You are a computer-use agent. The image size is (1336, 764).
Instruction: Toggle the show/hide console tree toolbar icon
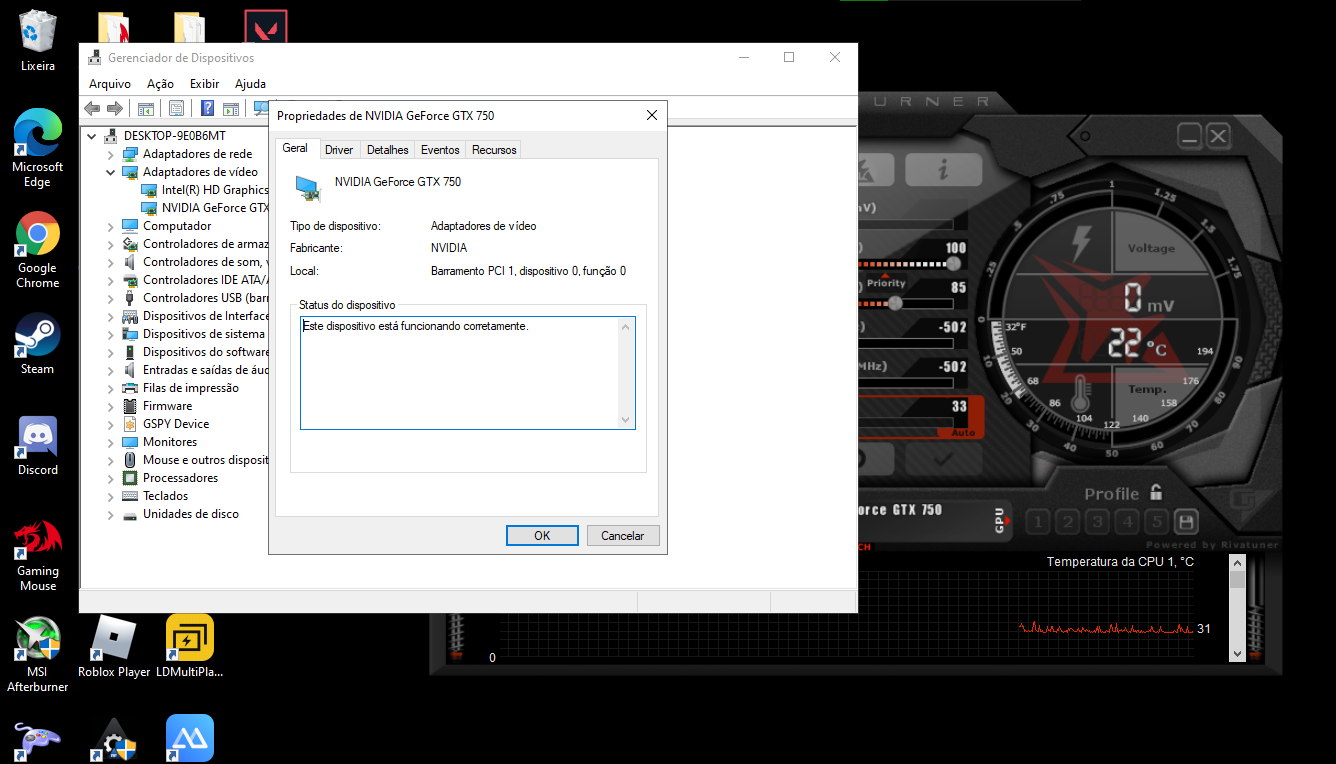click(146, 108)
